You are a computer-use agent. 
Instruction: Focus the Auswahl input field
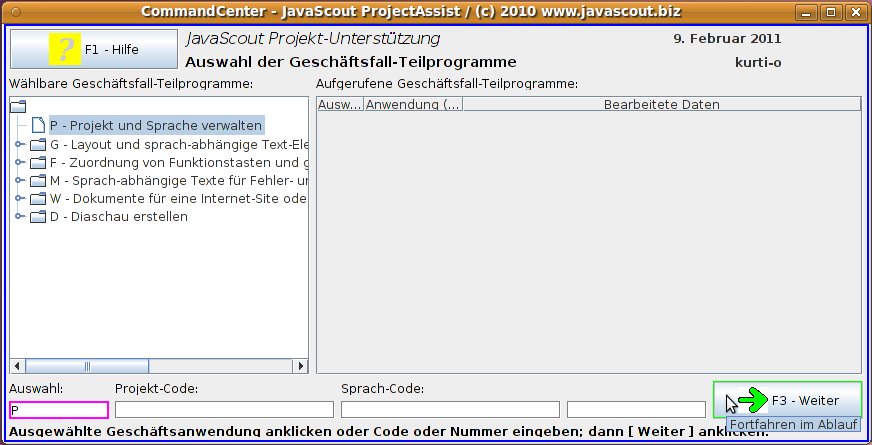[x=59, y=409]
